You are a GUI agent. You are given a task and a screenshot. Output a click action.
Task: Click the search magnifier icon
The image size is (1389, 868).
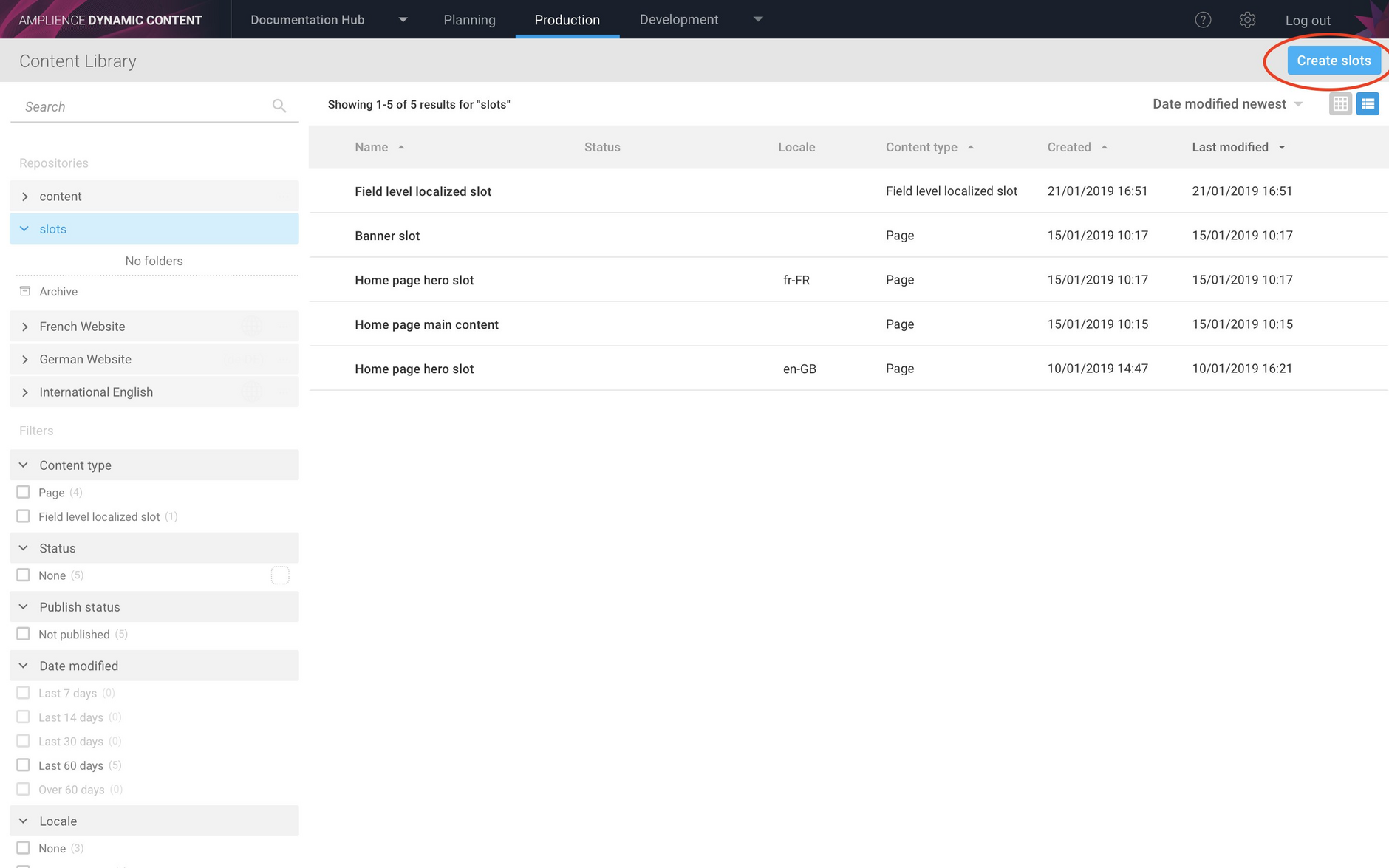(x=279, y=106)
